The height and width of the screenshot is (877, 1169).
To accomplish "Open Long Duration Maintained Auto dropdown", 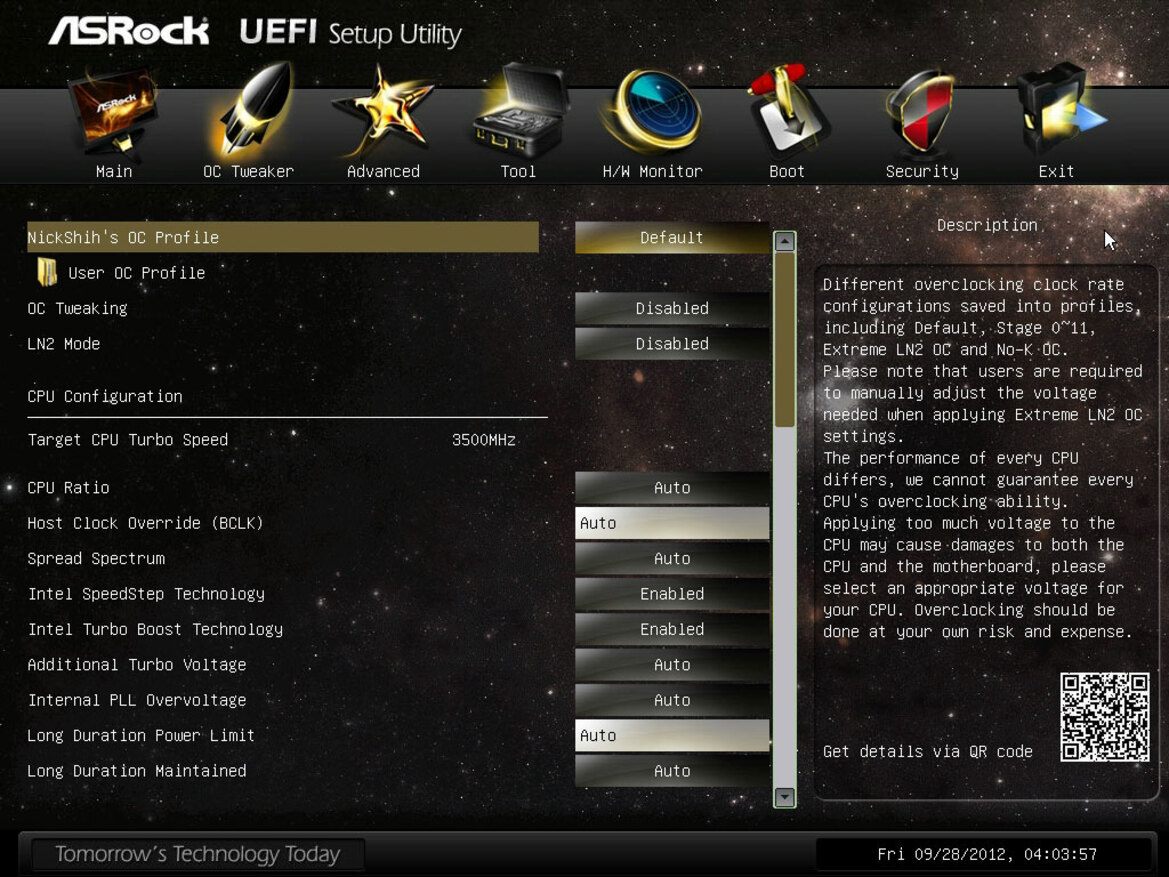I will 672,771.
